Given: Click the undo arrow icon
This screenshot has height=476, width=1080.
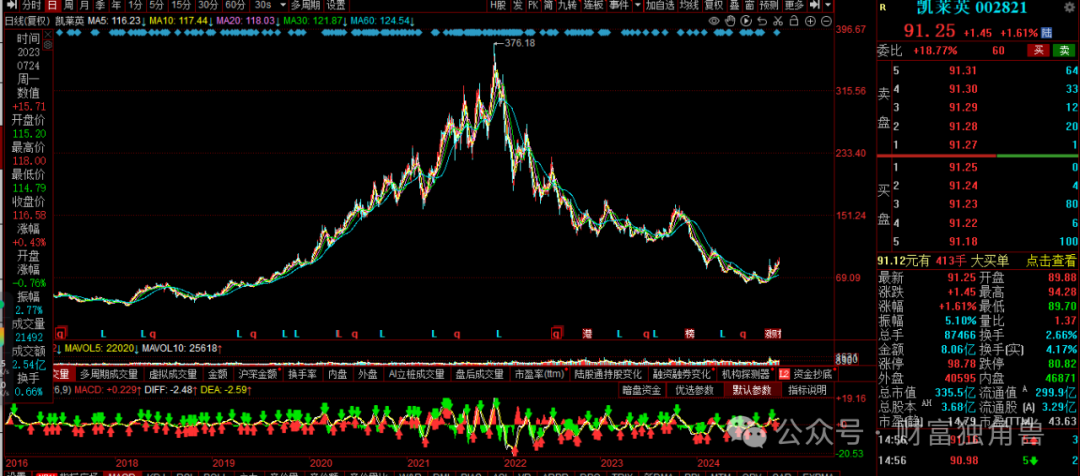Looking at the screenshot, I should pyautogui.click(x=762, y=21).
